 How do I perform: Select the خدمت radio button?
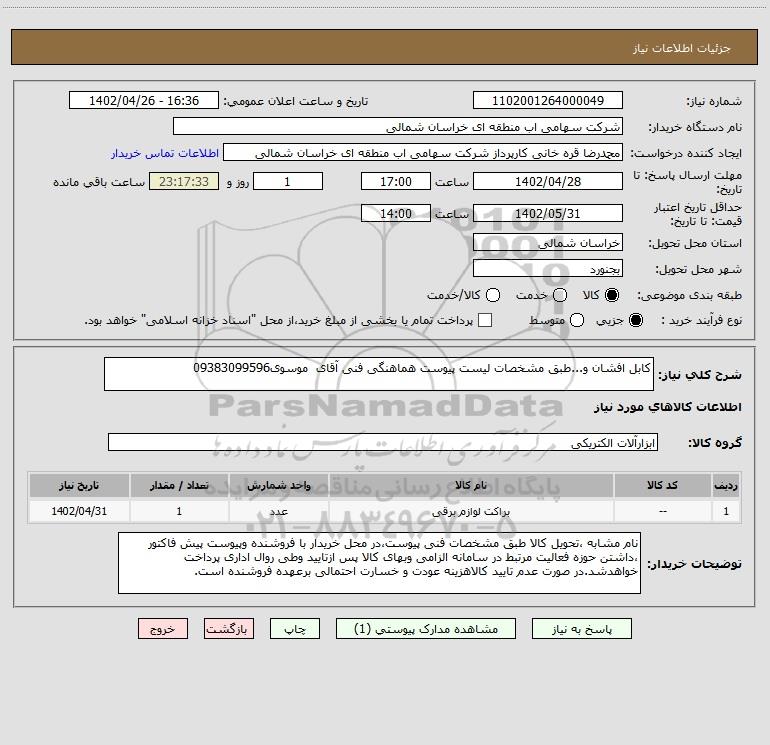coord(560,295)
